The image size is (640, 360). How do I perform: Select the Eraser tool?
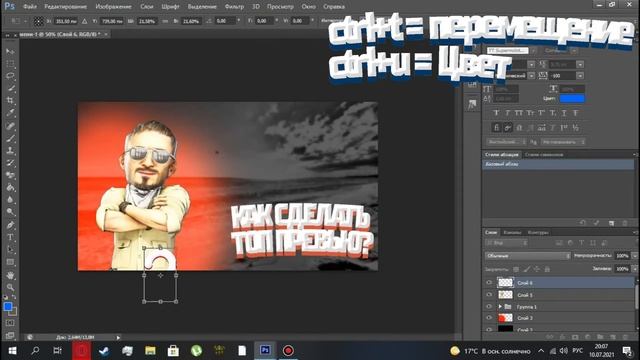click(x=10, y=176)
